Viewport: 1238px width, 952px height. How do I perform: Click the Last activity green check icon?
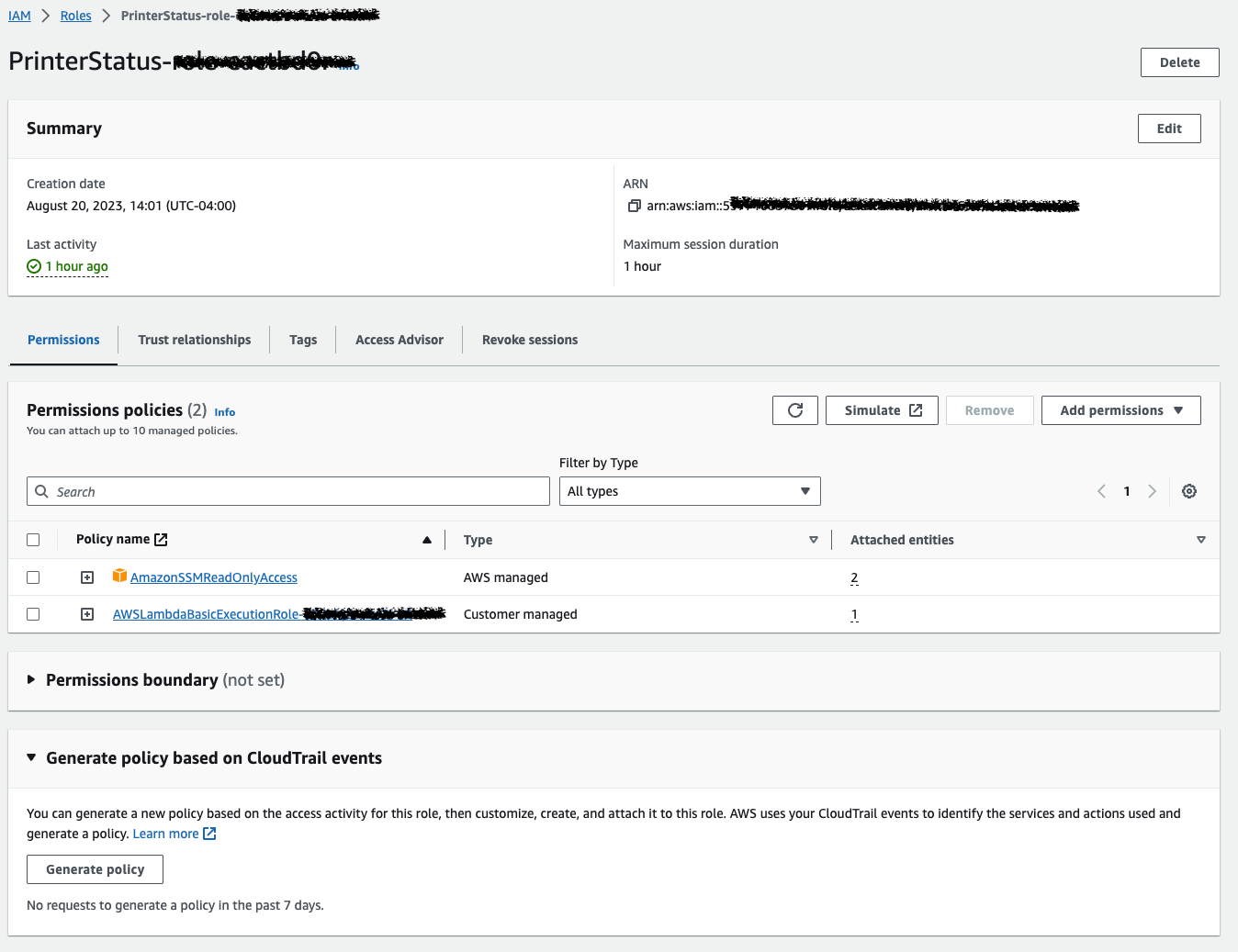tap(34, 266)
